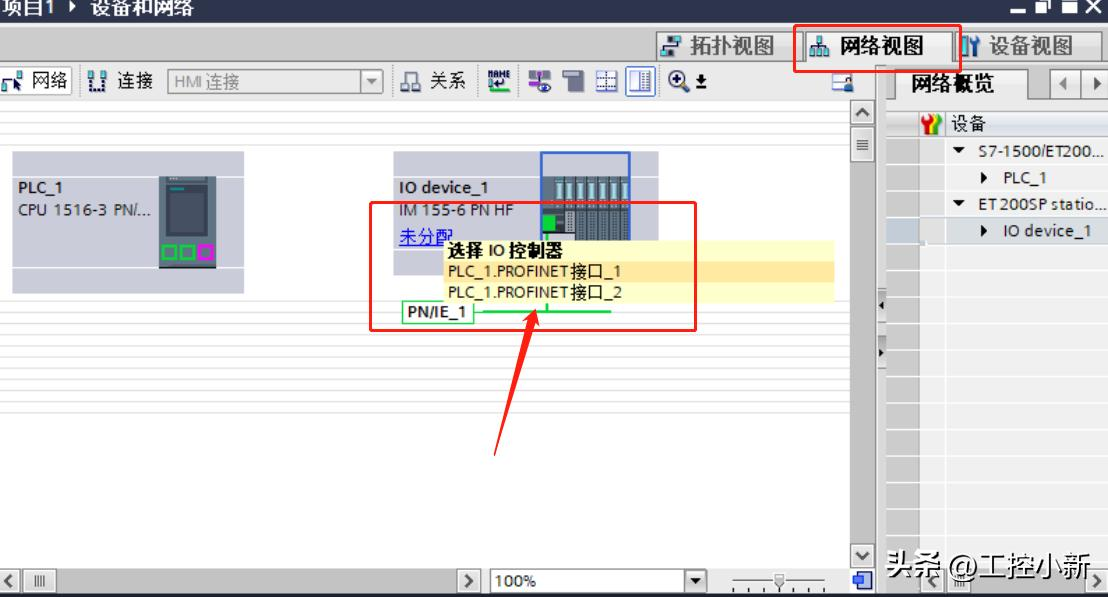Screen dimensions: 1108x597
Task: Click the left tab scroll arrow in overview
Action: [x=1063, y=84]
